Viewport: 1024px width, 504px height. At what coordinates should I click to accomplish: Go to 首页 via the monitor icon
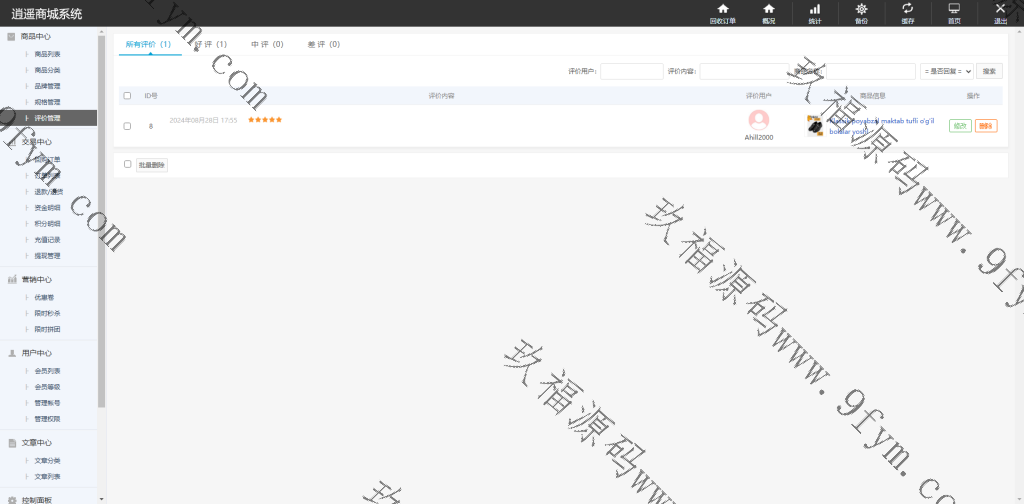tap(954, 13)
